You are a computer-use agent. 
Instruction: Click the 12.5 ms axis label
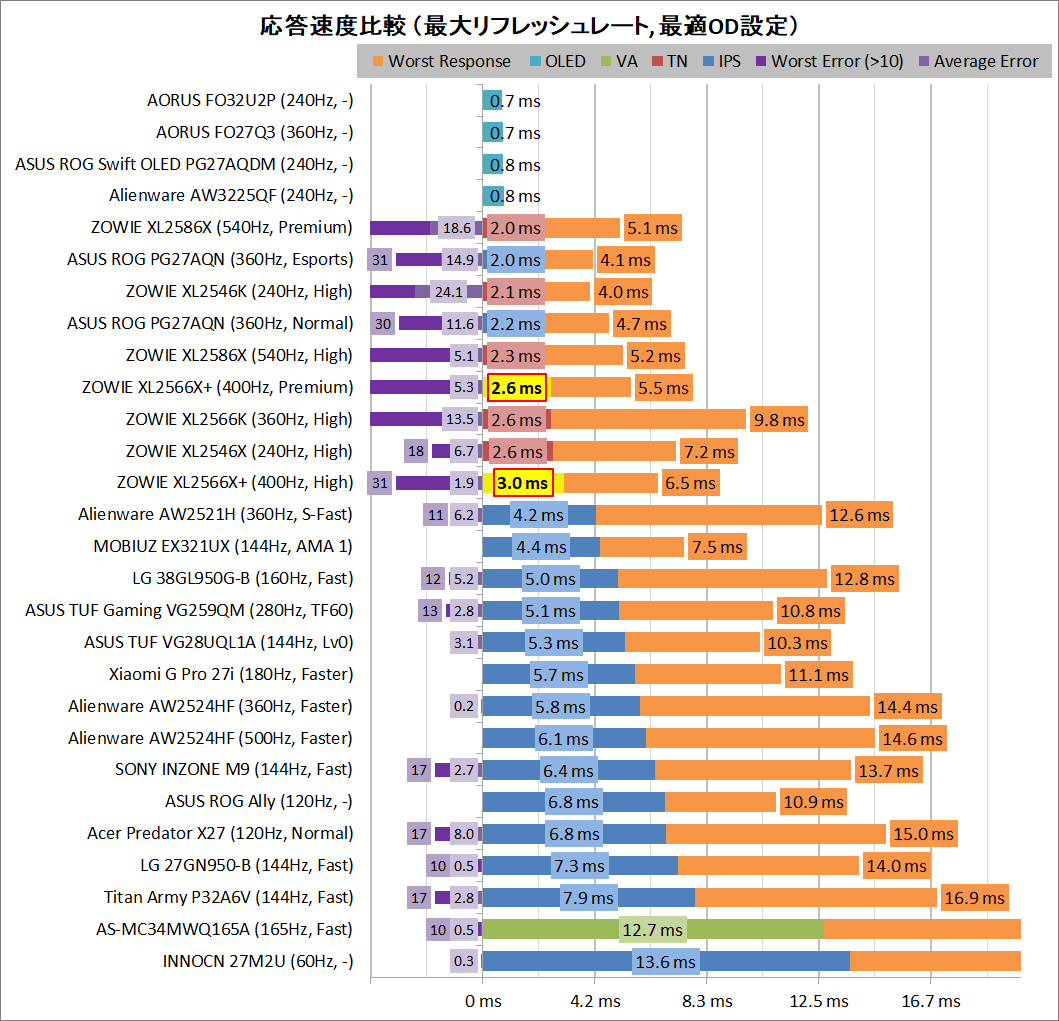click(x=819, y=1001)
